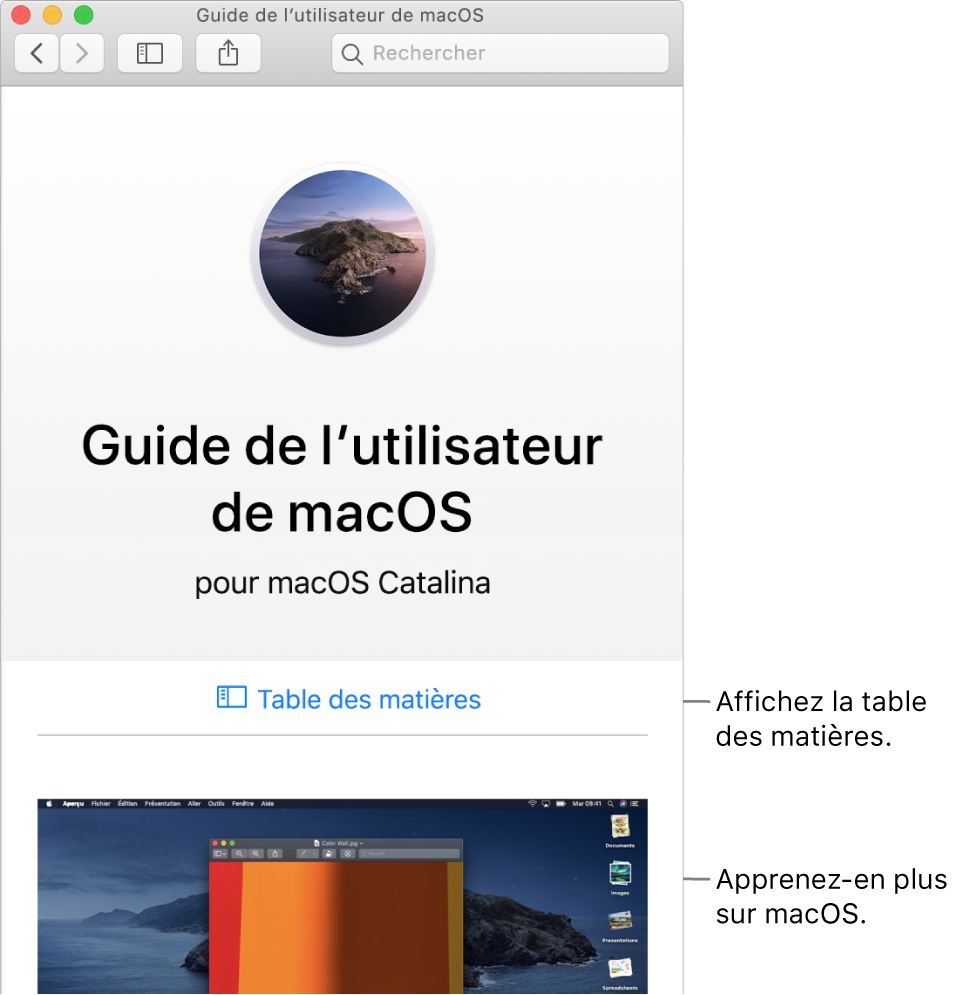Open the Fichier menu

pos(100,802)
